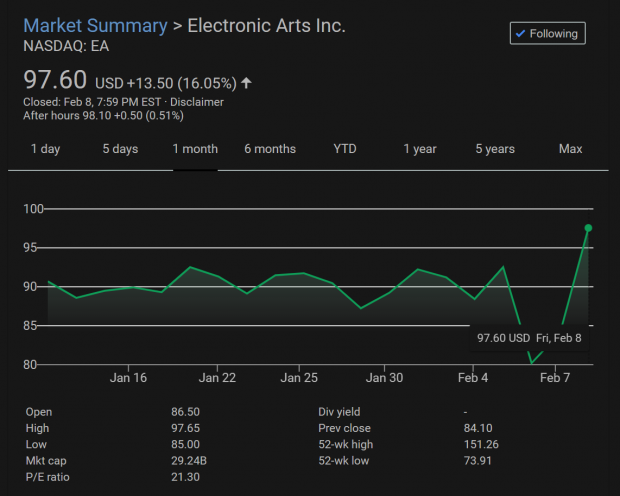Select the 6 months range tab
This screenshot has width=620, height=496.
[270, 149]
